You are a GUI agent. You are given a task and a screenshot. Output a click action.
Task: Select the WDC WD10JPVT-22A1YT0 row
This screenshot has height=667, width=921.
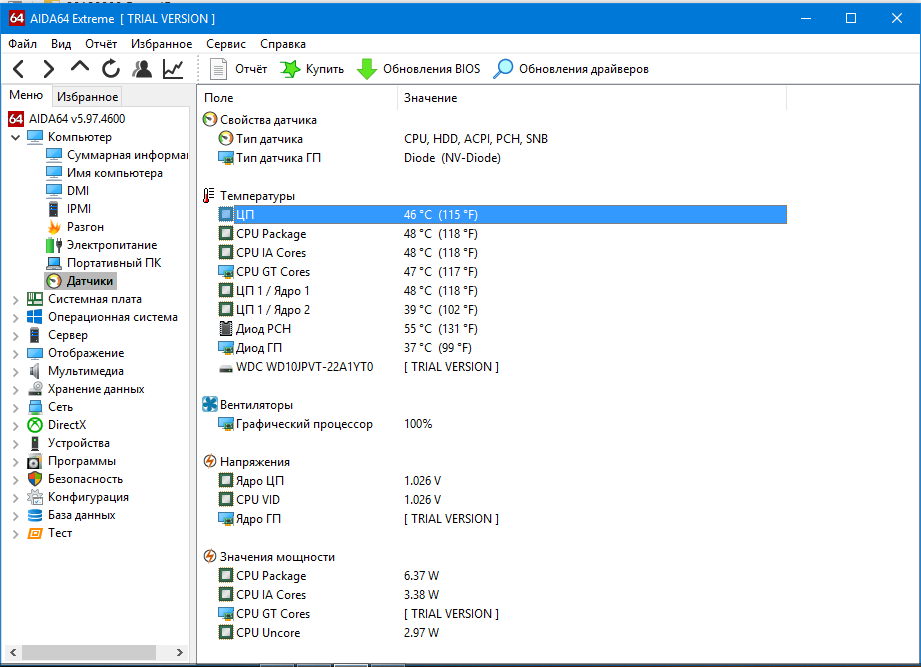coord(502,367)
